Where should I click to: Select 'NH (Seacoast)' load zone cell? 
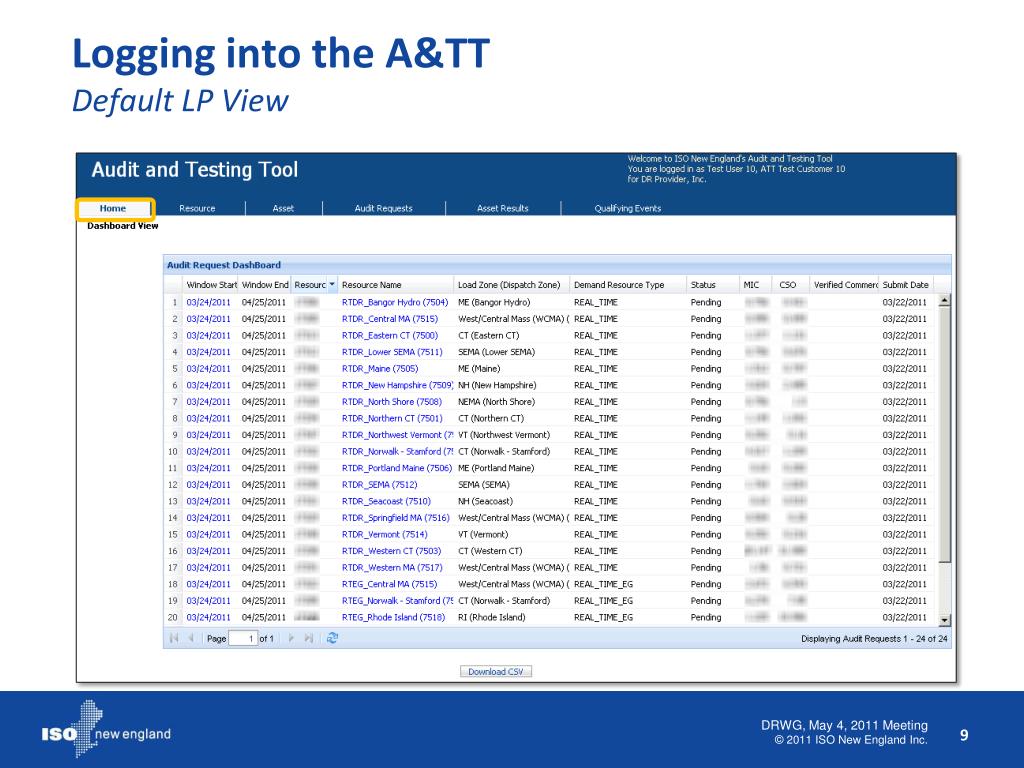pyautogui.click(x=485, y=501)
